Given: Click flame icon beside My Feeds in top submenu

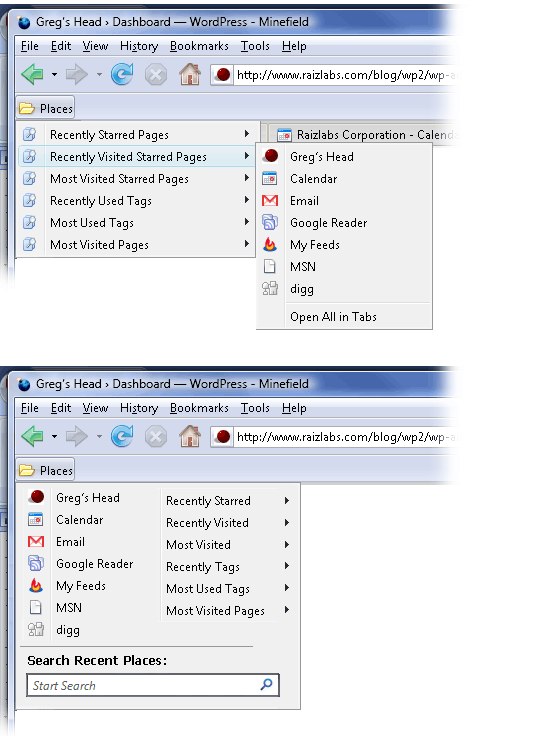Looking at the screenshot, I should point(270,244).
